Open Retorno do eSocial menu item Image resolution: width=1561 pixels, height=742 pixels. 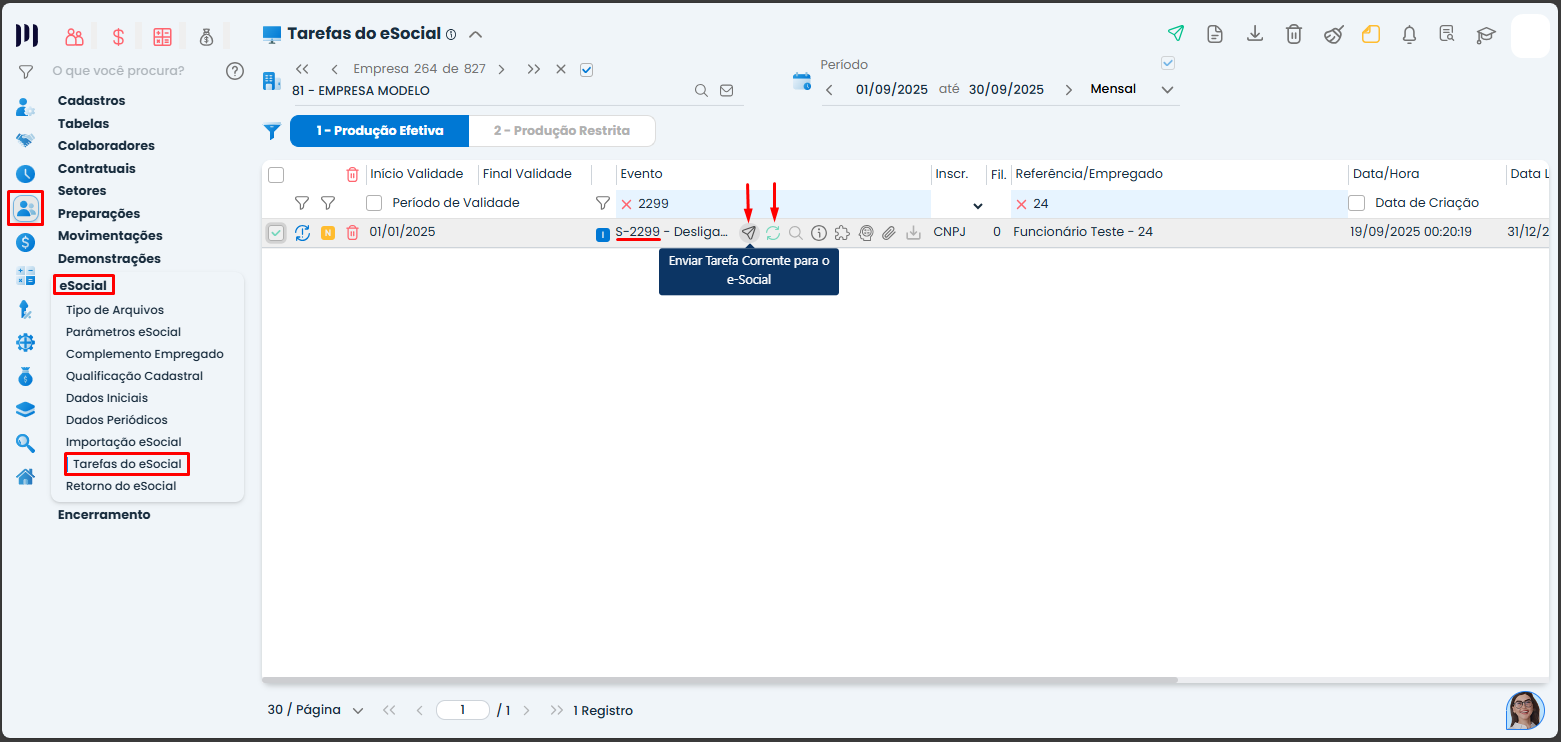120,486
